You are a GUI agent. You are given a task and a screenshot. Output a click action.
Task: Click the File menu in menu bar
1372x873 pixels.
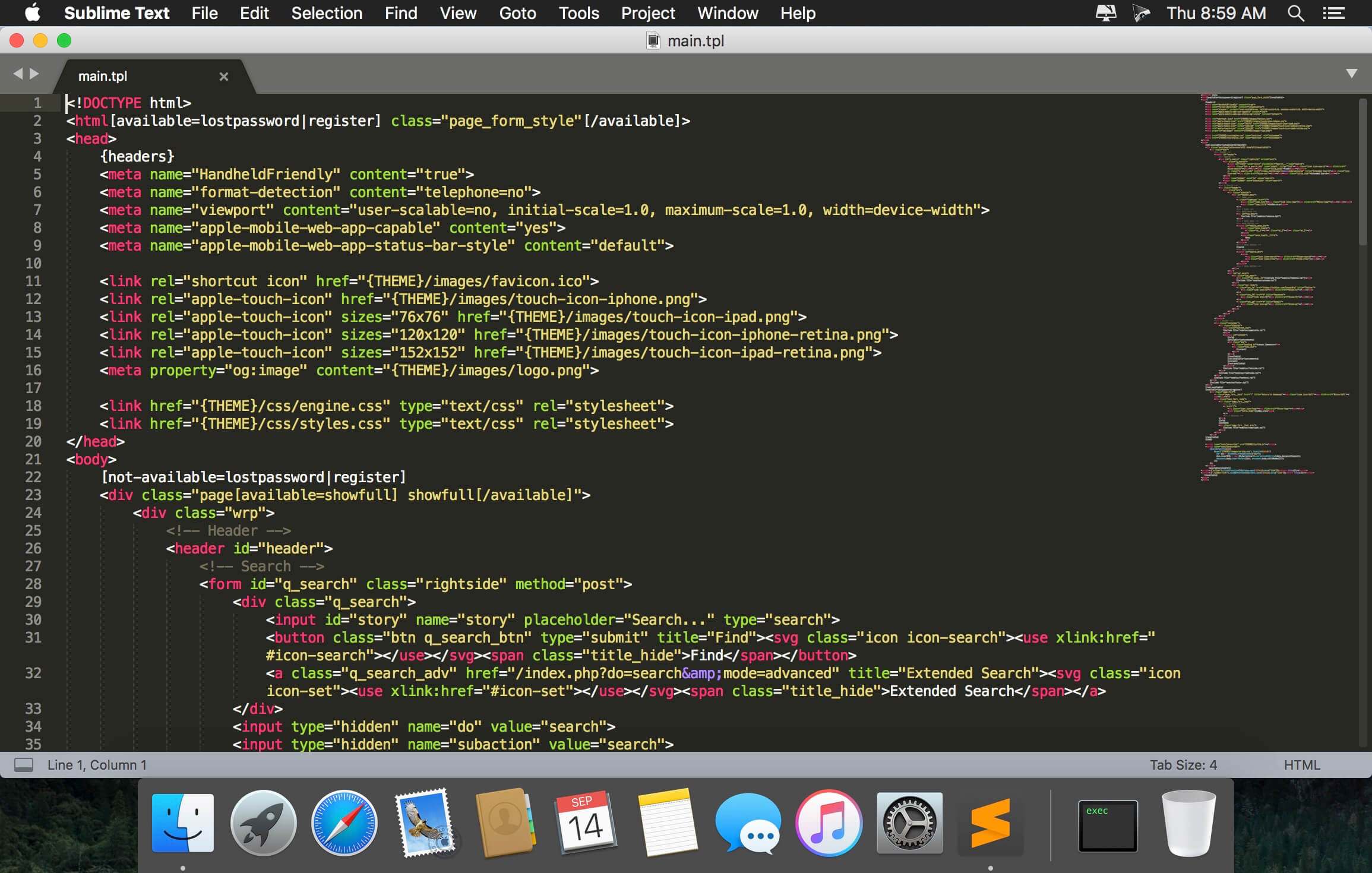tap(204, 13)
